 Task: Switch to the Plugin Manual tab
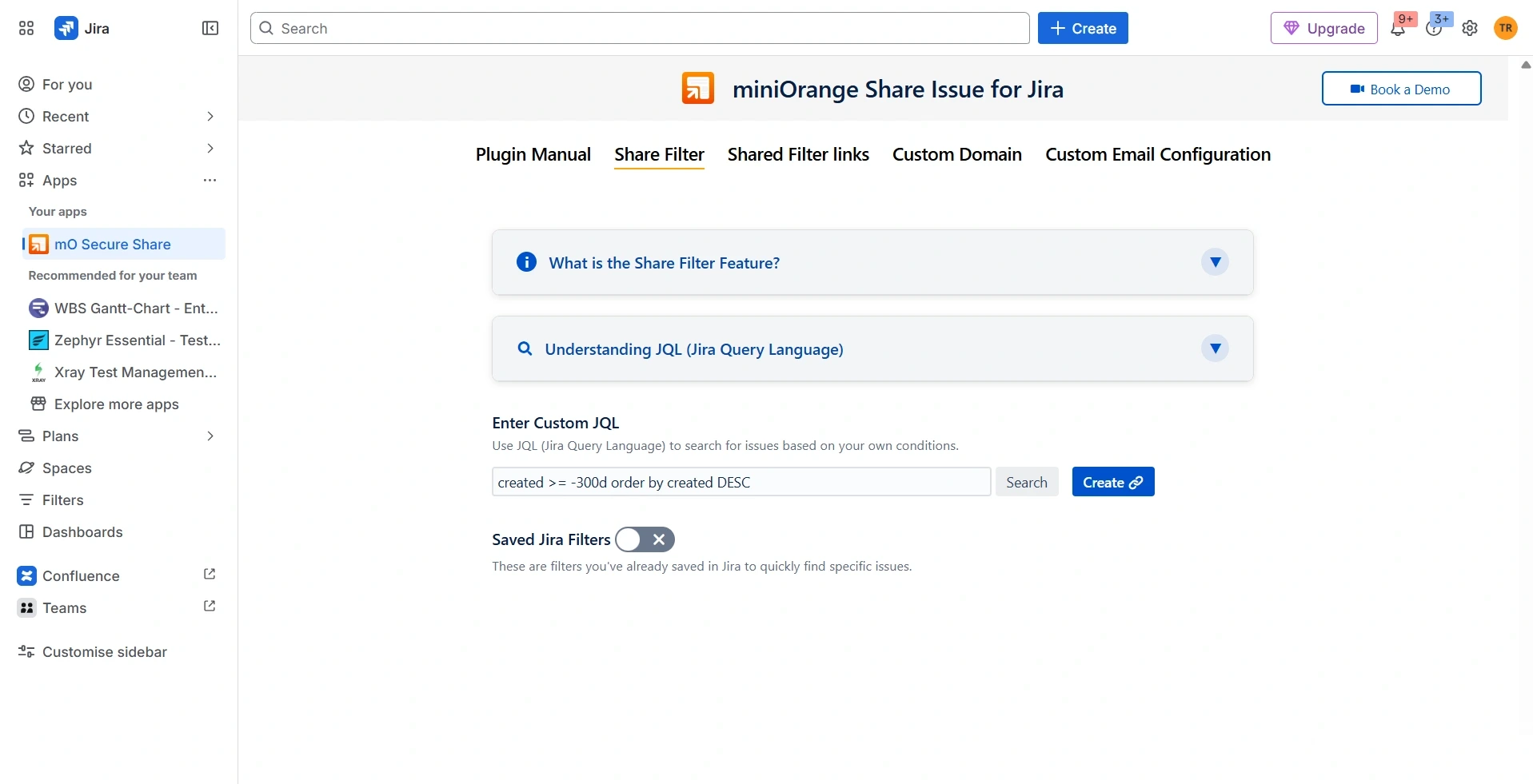click(x=533, y=154)
